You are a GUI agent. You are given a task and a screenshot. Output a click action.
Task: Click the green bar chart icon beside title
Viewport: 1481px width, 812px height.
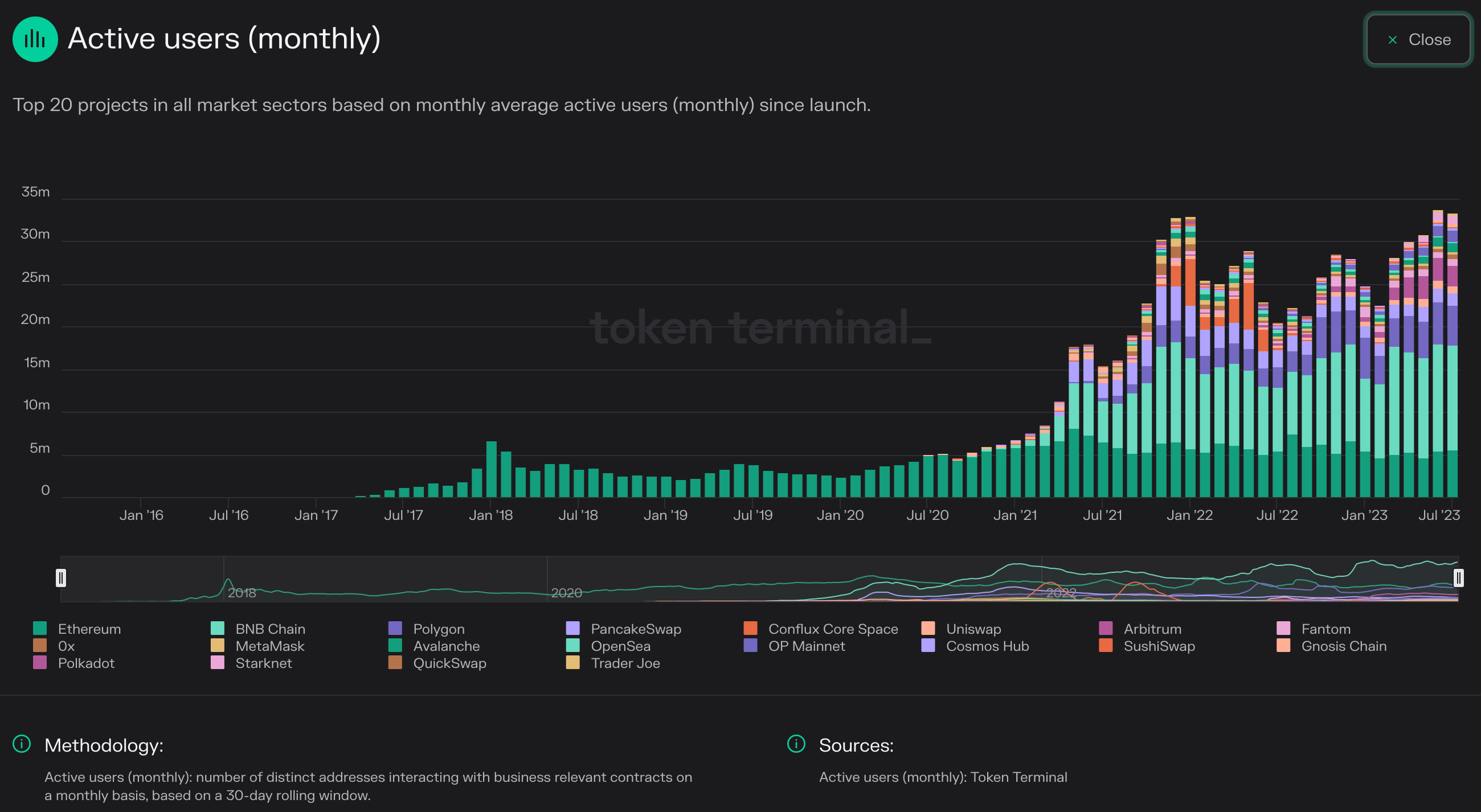(35, 39)
